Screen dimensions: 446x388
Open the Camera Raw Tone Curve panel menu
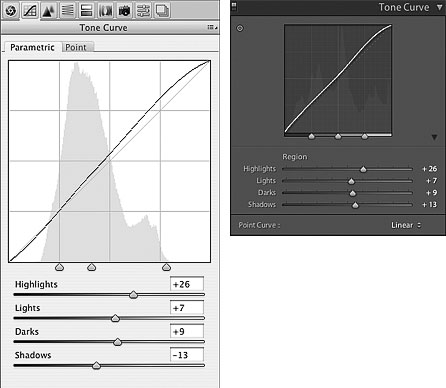point(212,27)
